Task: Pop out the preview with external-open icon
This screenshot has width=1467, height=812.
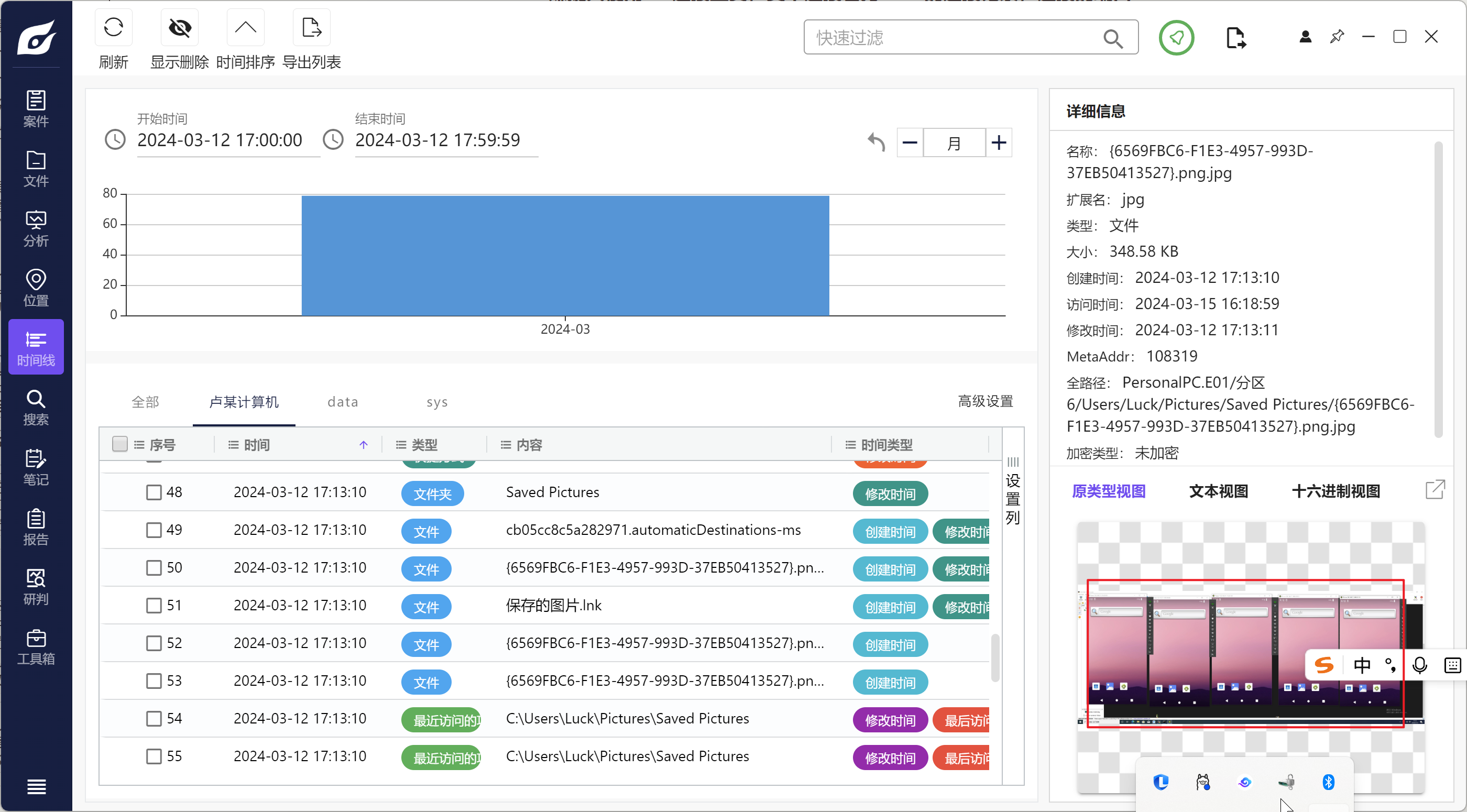Action: click(1435, 489)
